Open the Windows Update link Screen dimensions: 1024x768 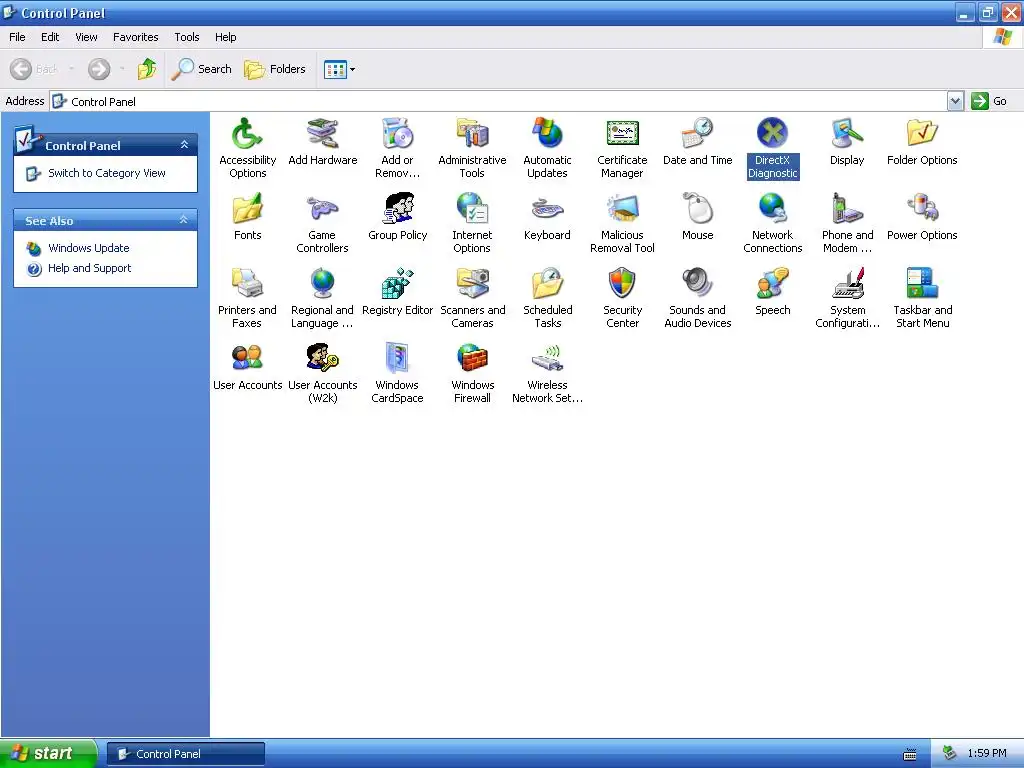(89, 248)
